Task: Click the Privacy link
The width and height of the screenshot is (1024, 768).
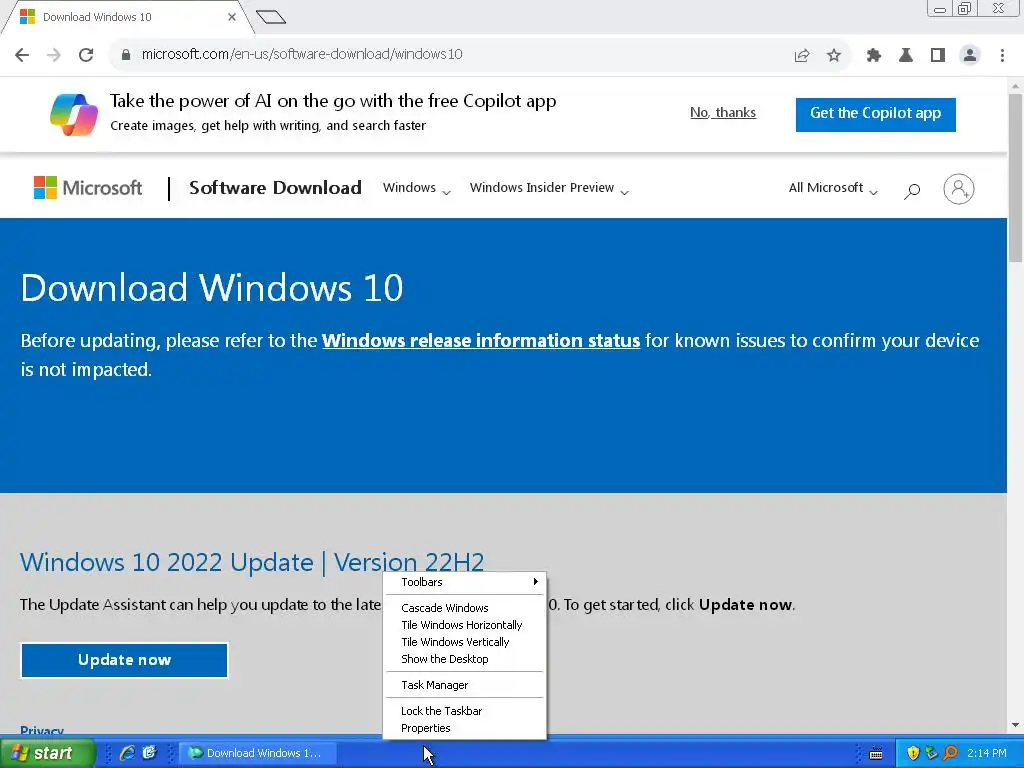Action: tap(42, 730)
